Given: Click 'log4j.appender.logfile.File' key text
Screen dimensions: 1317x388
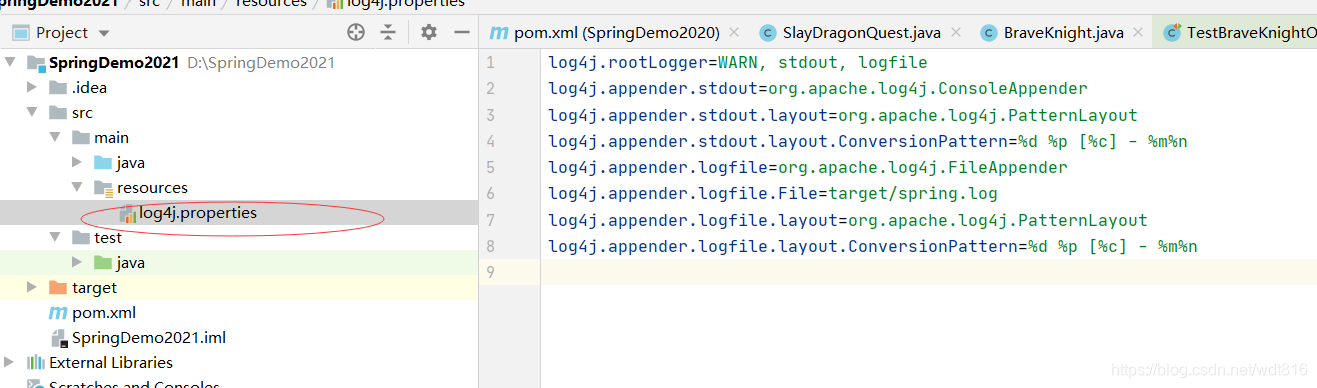Looking at the screenshot, I should pos(682,194).
